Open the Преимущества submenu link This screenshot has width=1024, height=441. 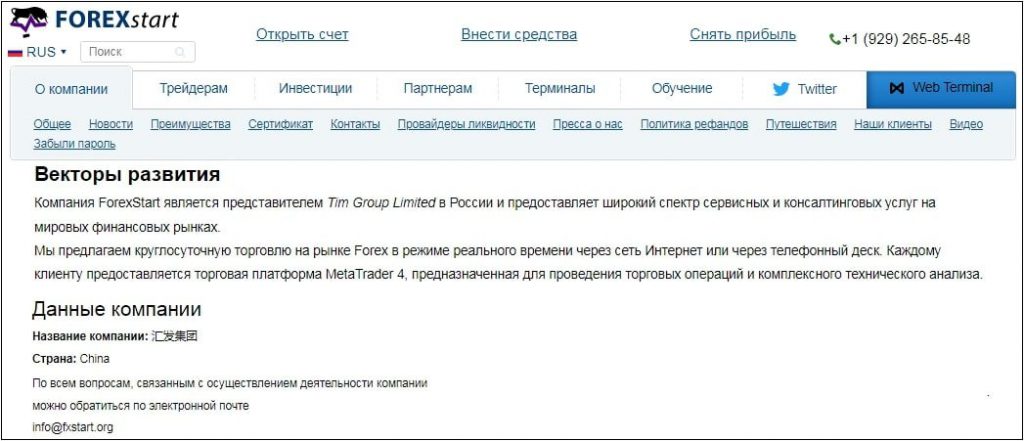click(191, 124)
